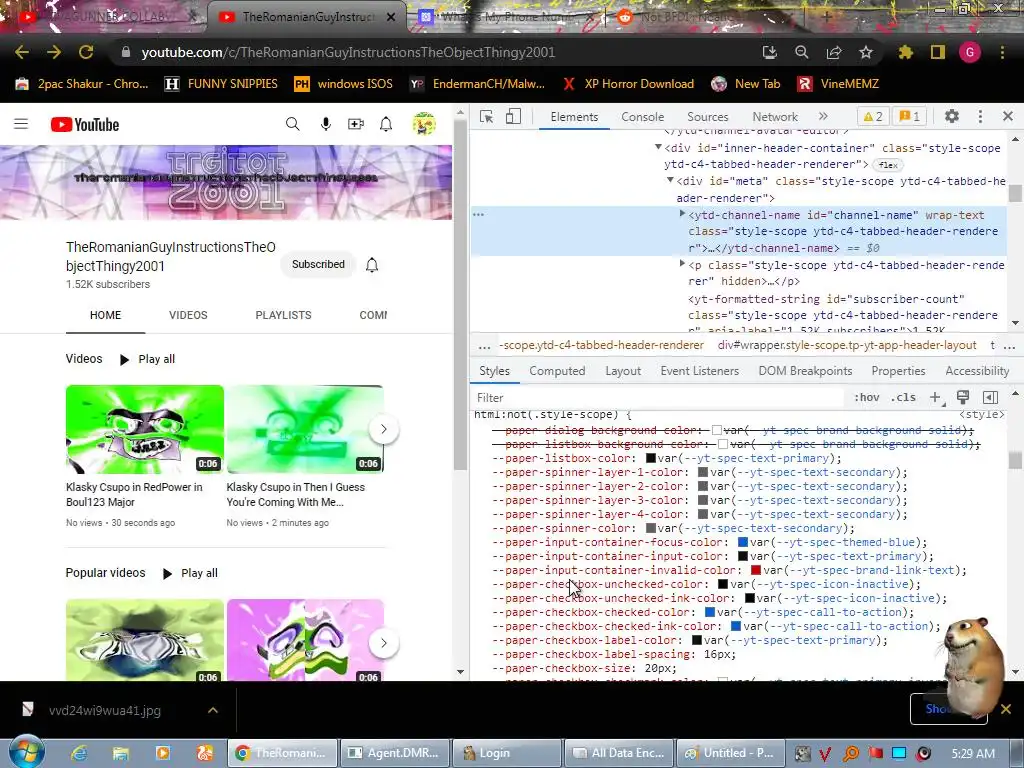Viewport: 1024px width, 768px height.
Task: Open the XP Horror Download bookmark
Action: pos(628,84)
